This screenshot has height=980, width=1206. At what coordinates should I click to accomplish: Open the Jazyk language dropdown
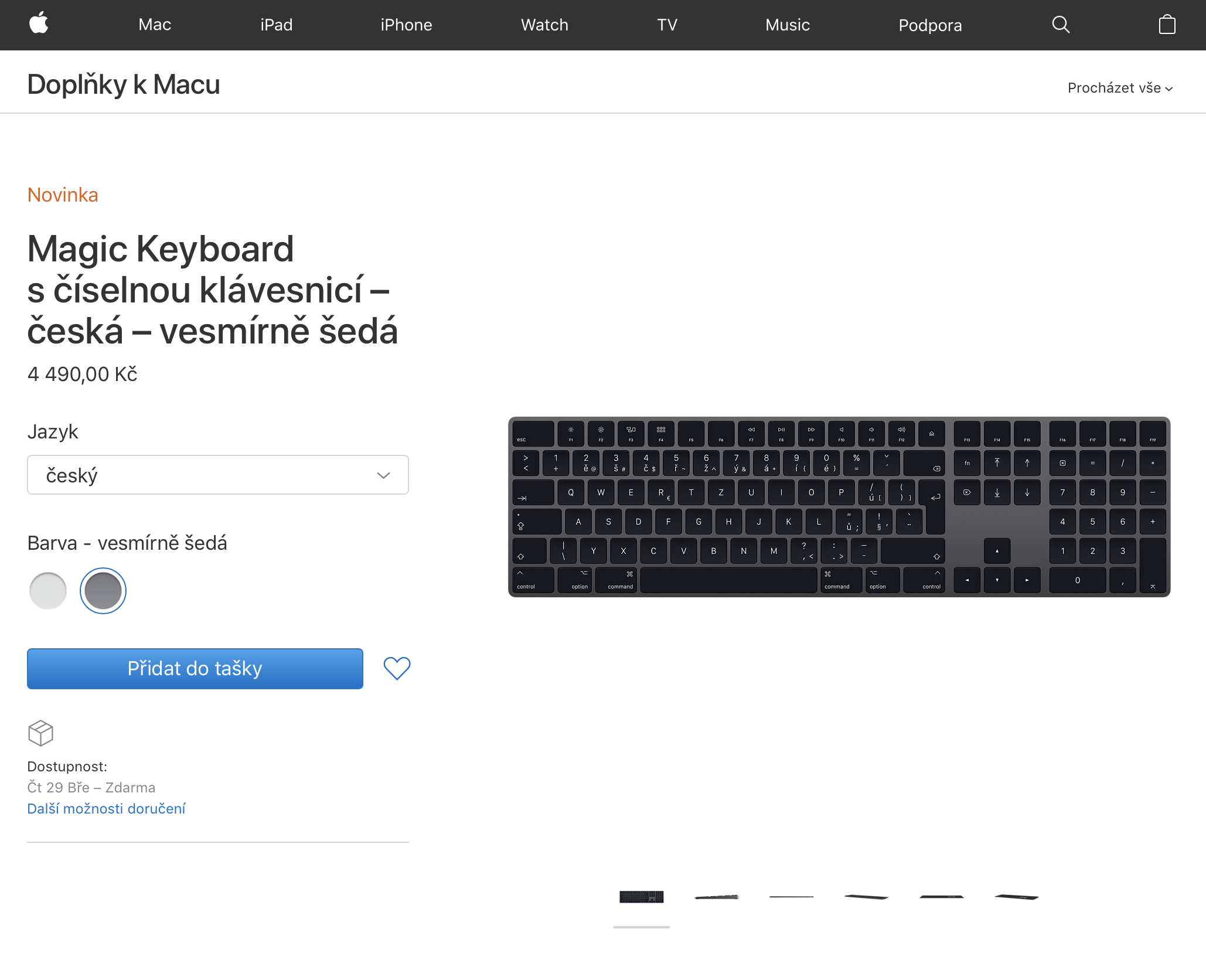pyautogui.click(x=217, y=475)
